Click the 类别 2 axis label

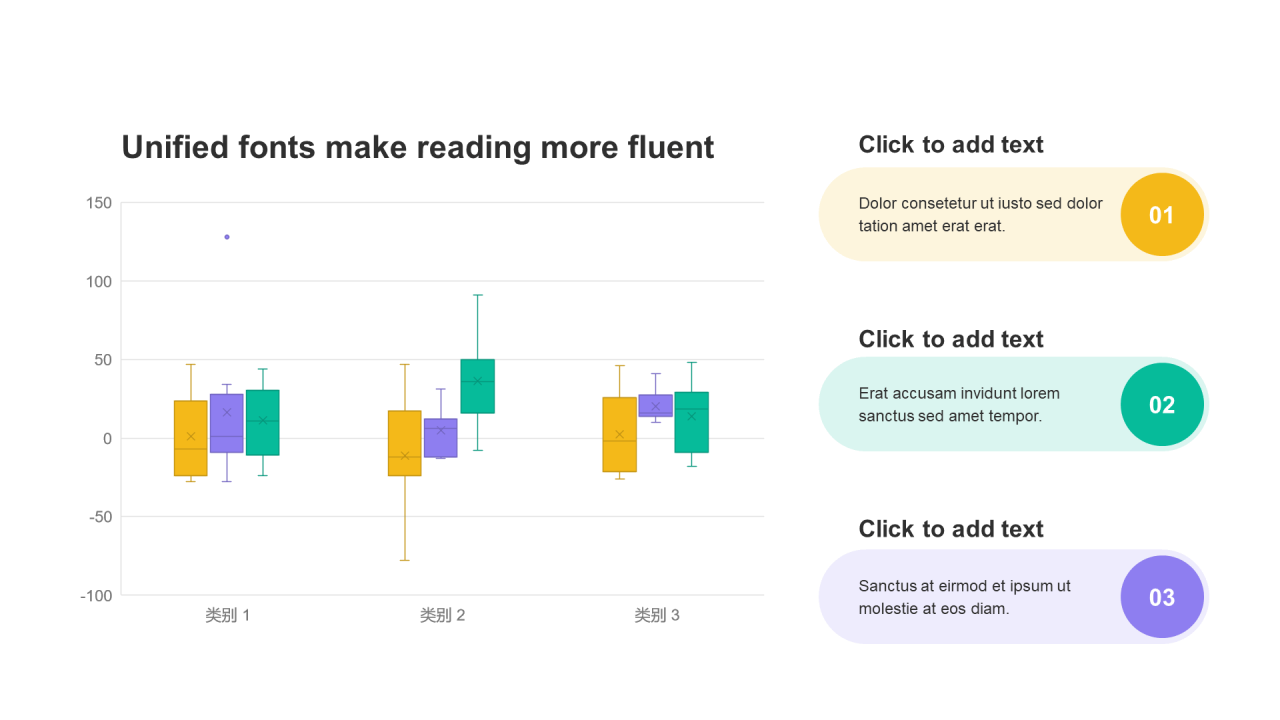click(x=442, y=615)
